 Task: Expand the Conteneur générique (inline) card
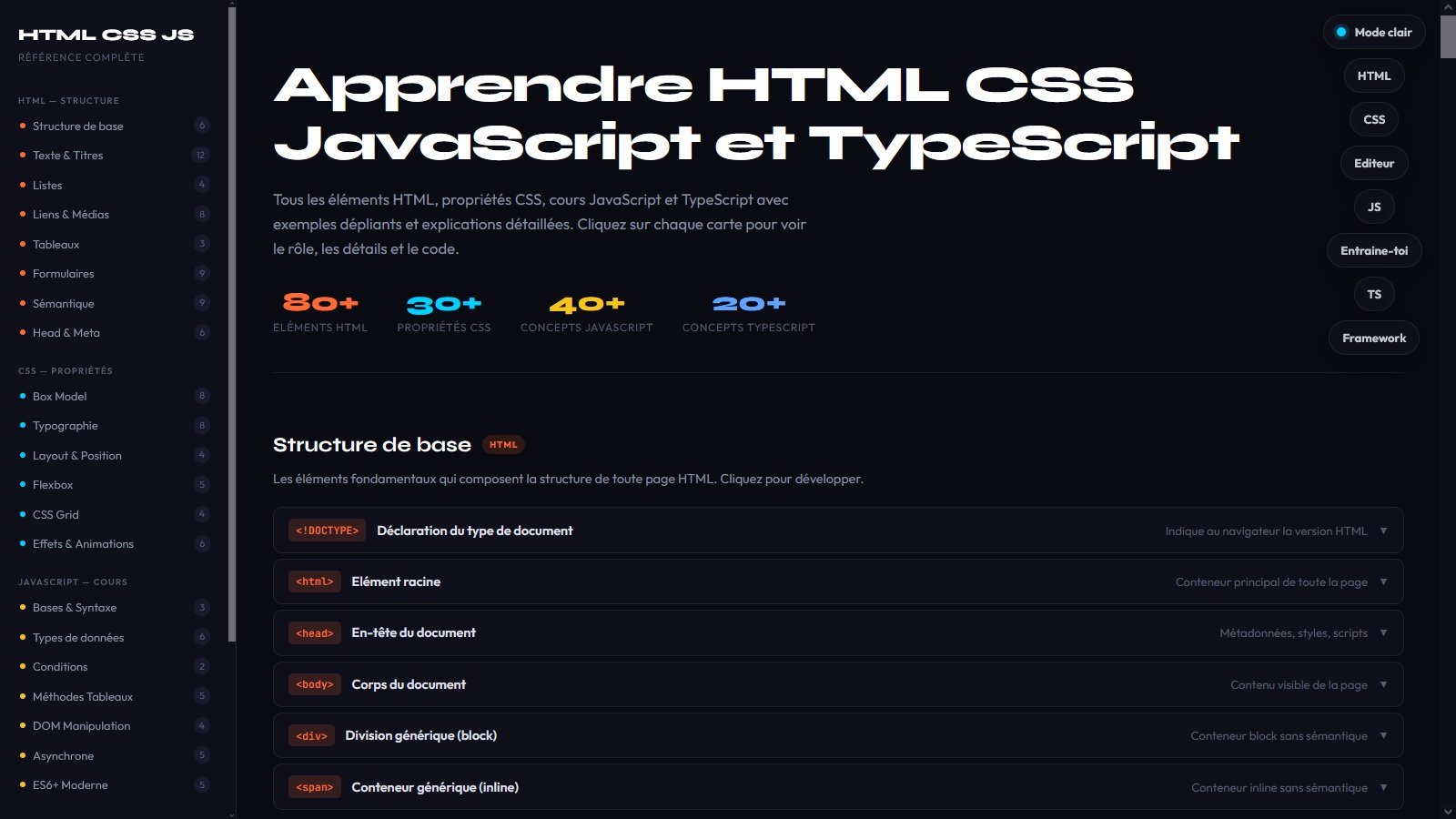coord(836,787)
